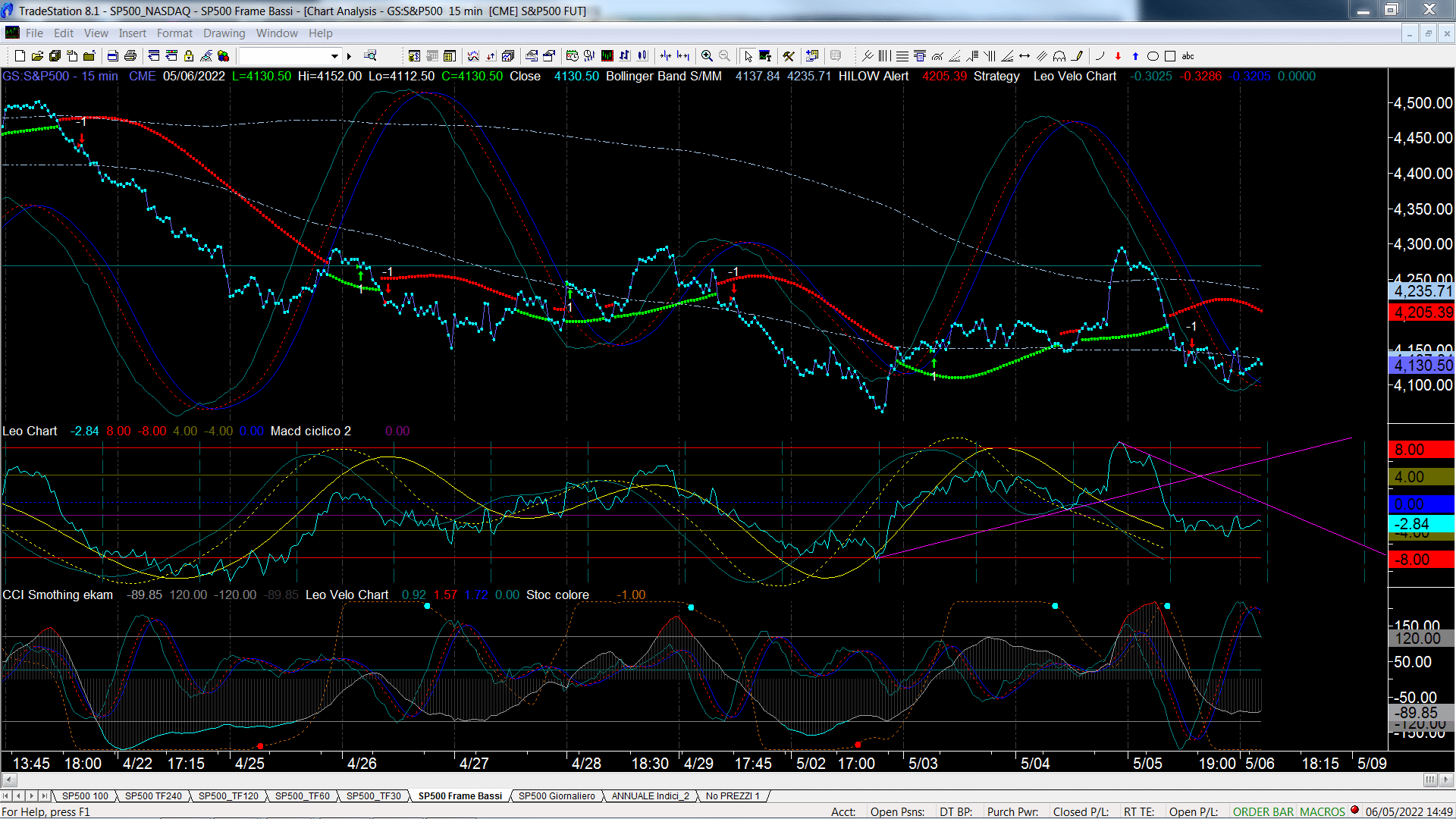Select the ellipse drawing tool
Viewport: 1456px width, 819px height.
point(1153,55)
